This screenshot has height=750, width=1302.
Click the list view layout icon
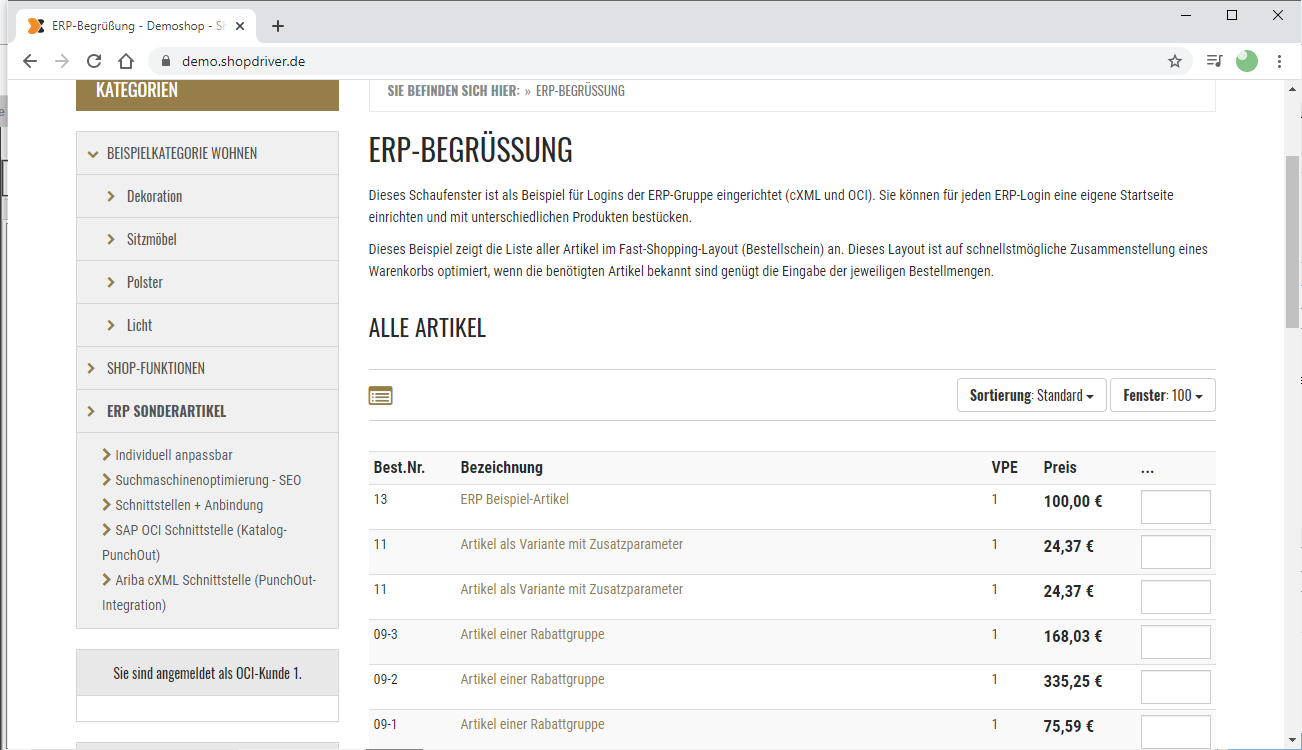(380, 396)
